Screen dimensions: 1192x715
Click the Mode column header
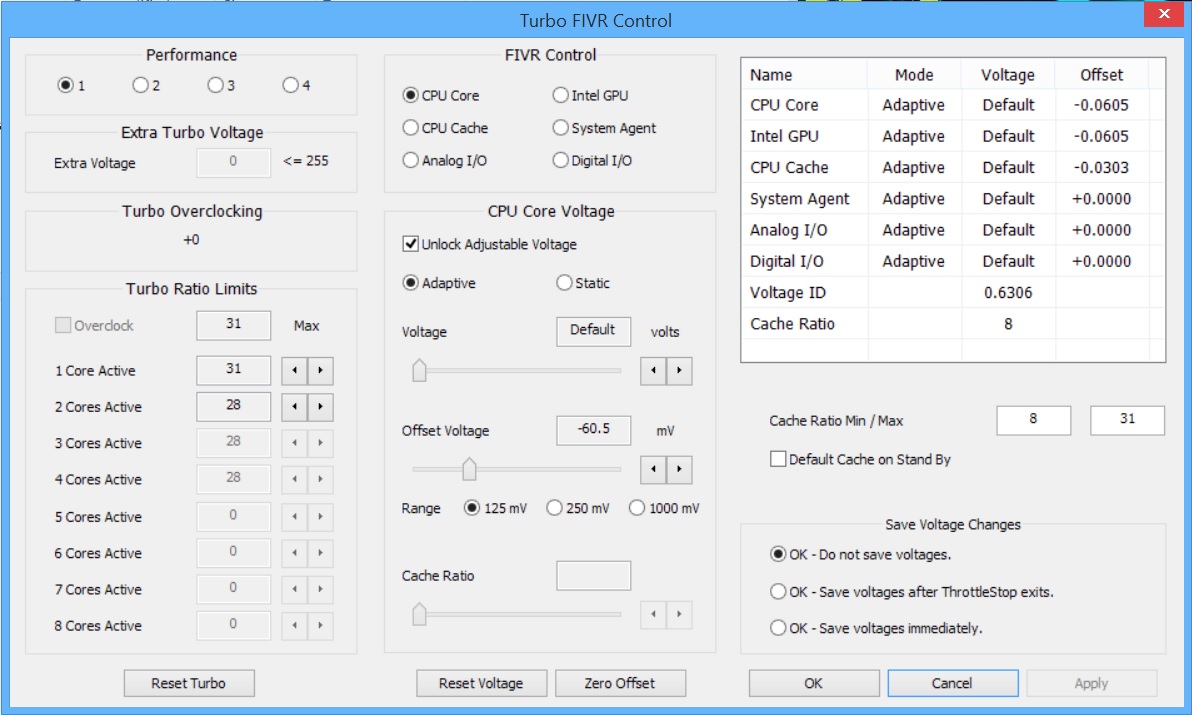click(914, 74)
